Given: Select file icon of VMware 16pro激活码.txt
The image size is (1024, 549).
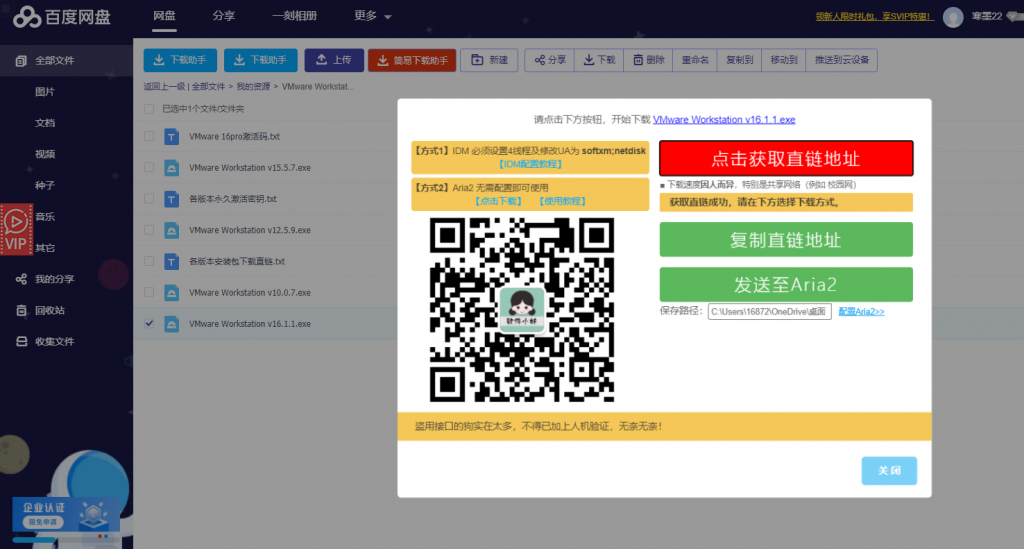Looking at the screenshot, I should (x=171, y=136).
